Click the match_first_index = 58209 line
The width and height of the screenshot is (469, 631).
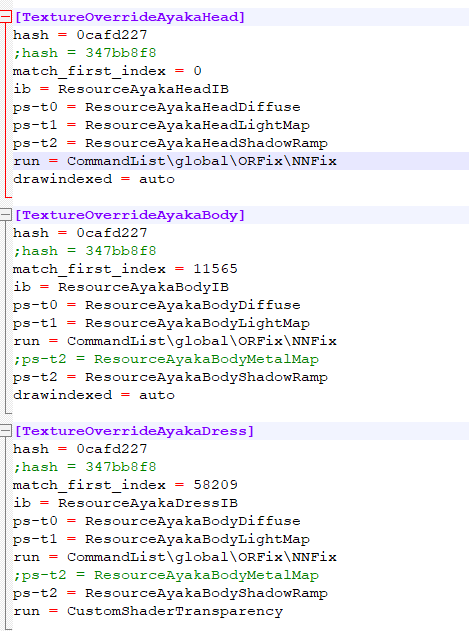coord(125,485)
